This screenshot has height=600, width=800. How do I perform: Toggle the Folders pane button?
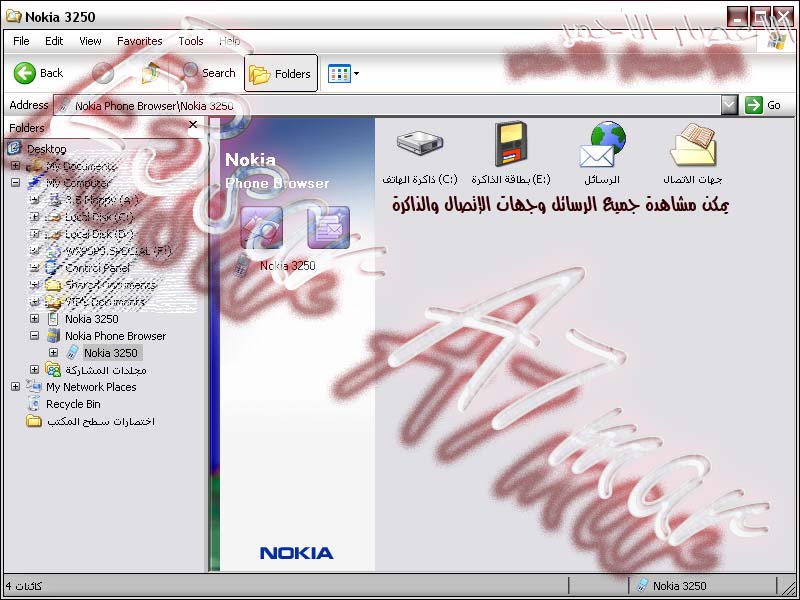(x=281, y=73)
